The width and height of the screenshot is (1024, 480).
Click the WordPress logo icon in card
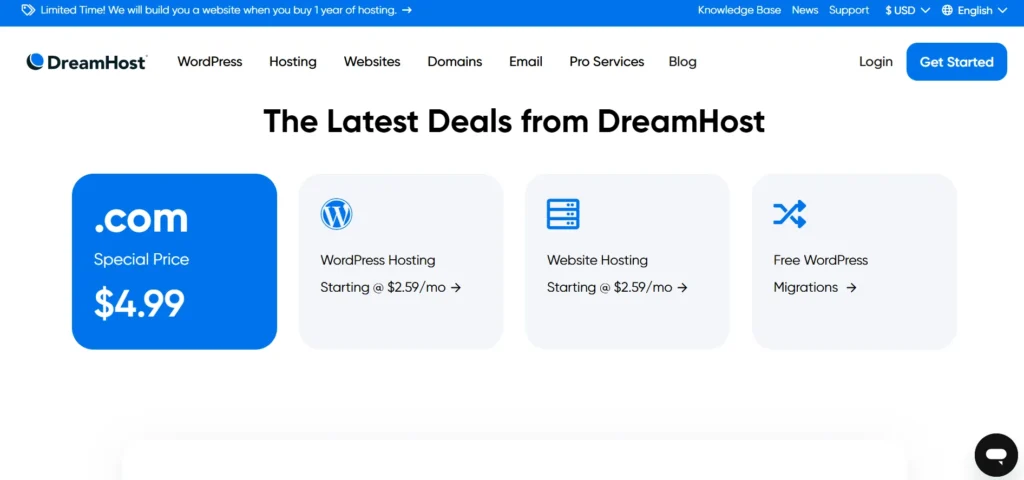(x=336, y=214)
